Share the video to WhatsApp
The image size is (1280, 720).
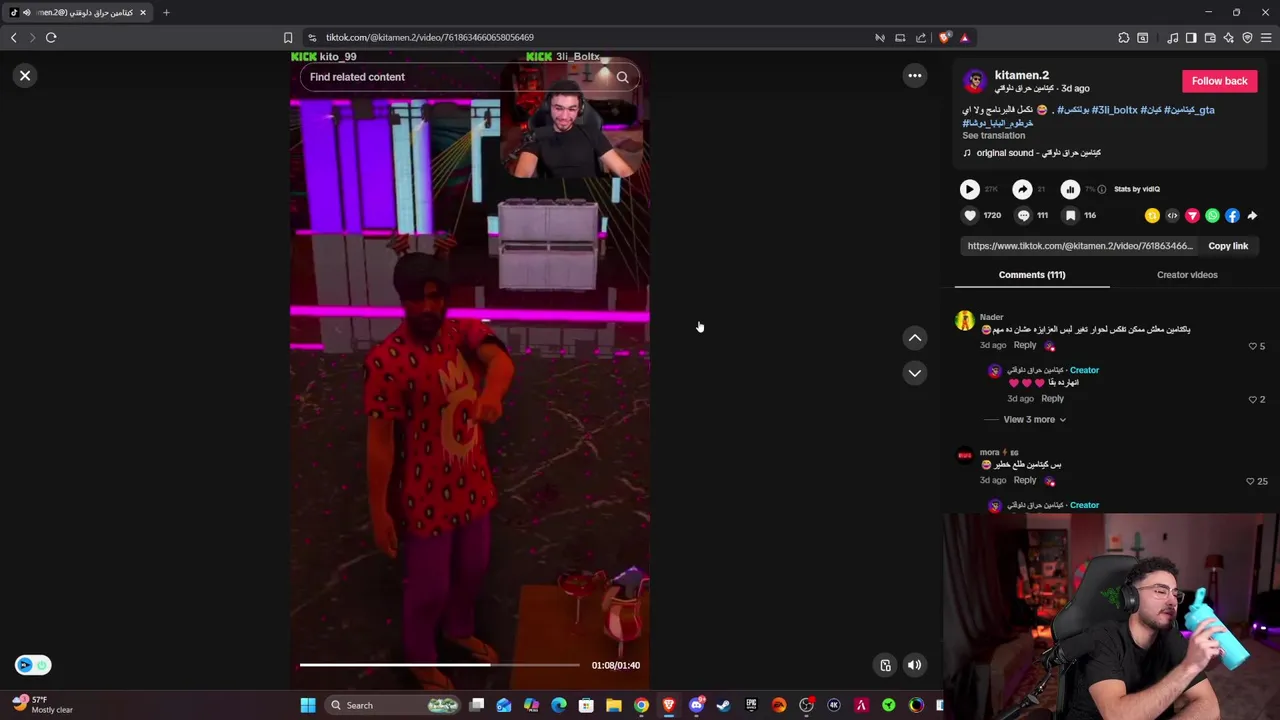click(x=1212, y=215)
